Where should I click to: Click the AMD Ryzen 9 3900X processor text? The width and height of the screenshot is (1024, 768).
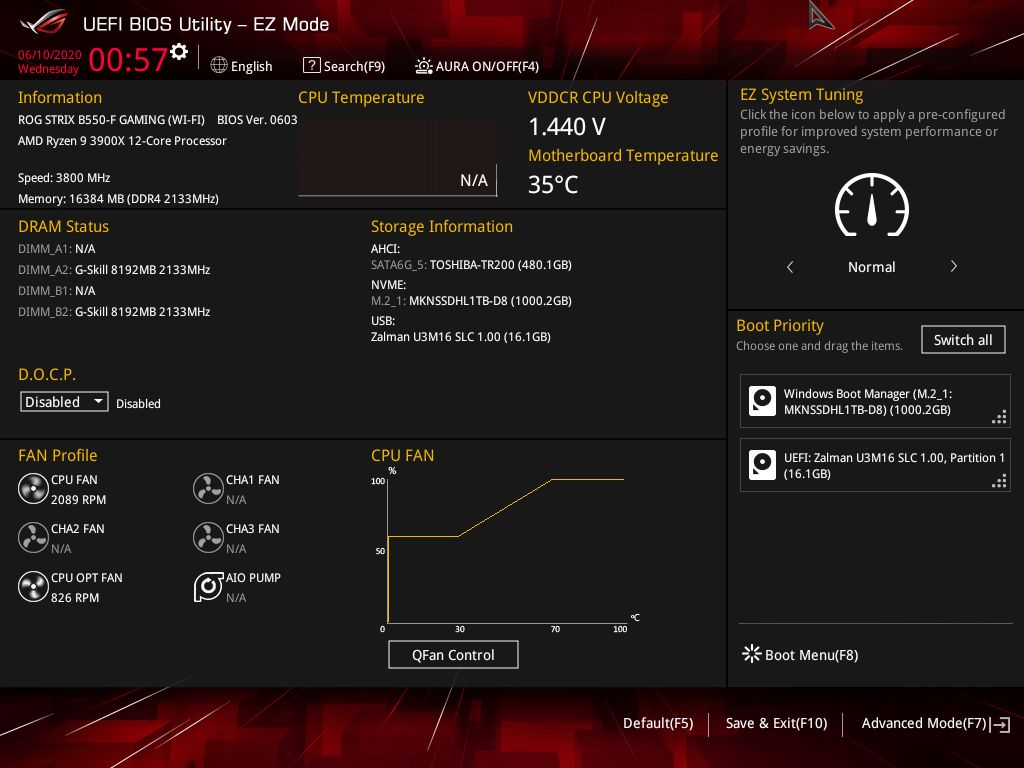122,140
